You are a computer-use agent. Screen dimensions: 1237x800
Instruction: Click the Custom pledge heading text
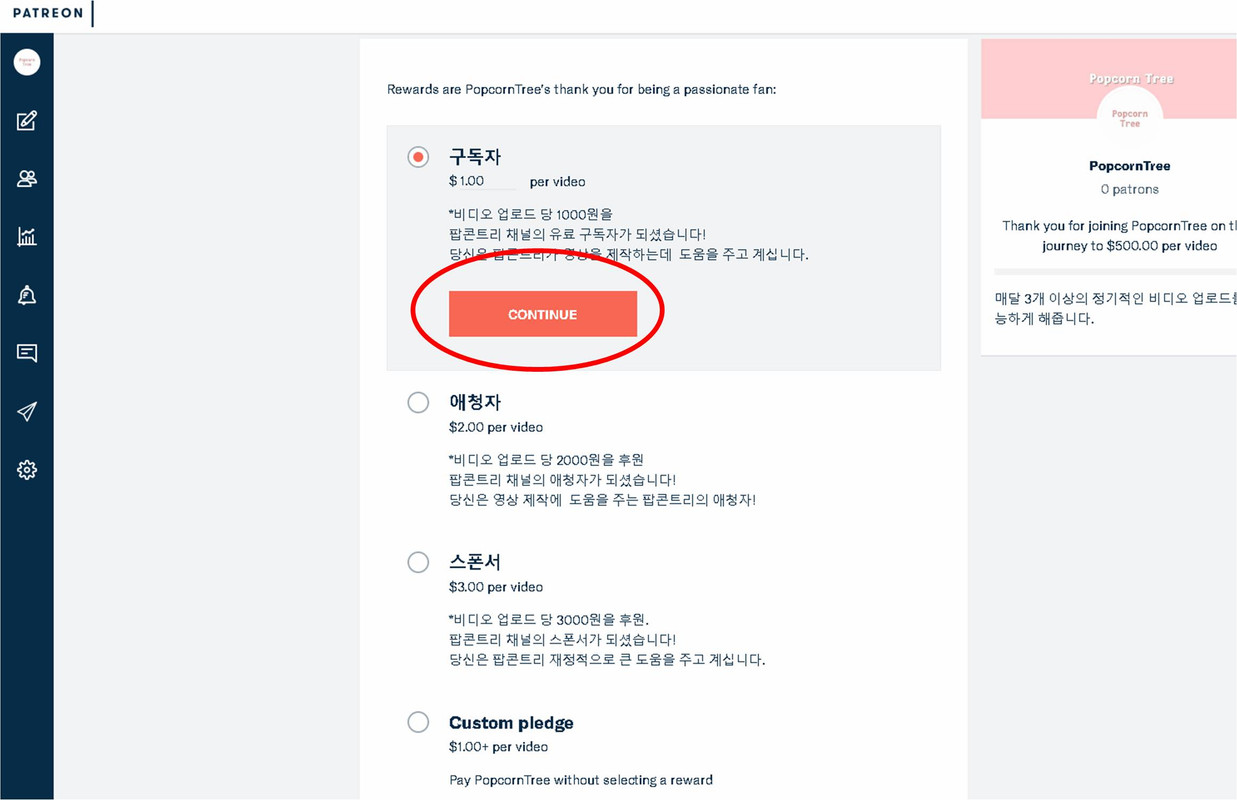coord(511,723)
